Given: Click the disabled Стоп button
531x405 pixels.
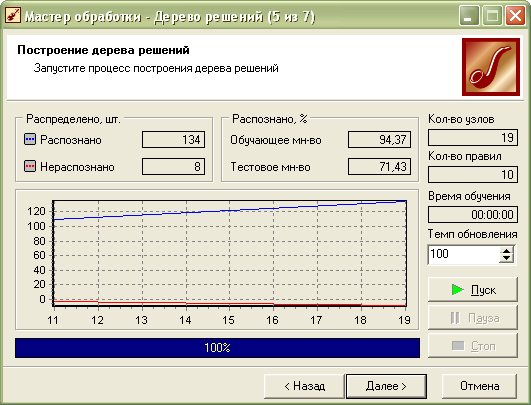Looking at the screenshot, I should (473, 346).
